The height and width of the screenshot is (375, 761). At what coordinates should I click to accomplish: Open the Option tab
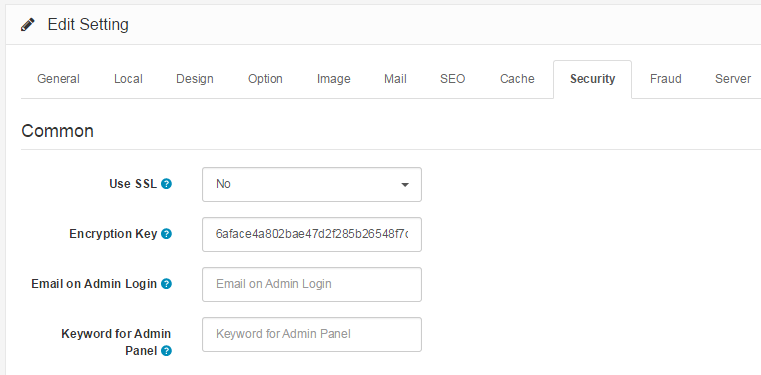coord(265,79)
